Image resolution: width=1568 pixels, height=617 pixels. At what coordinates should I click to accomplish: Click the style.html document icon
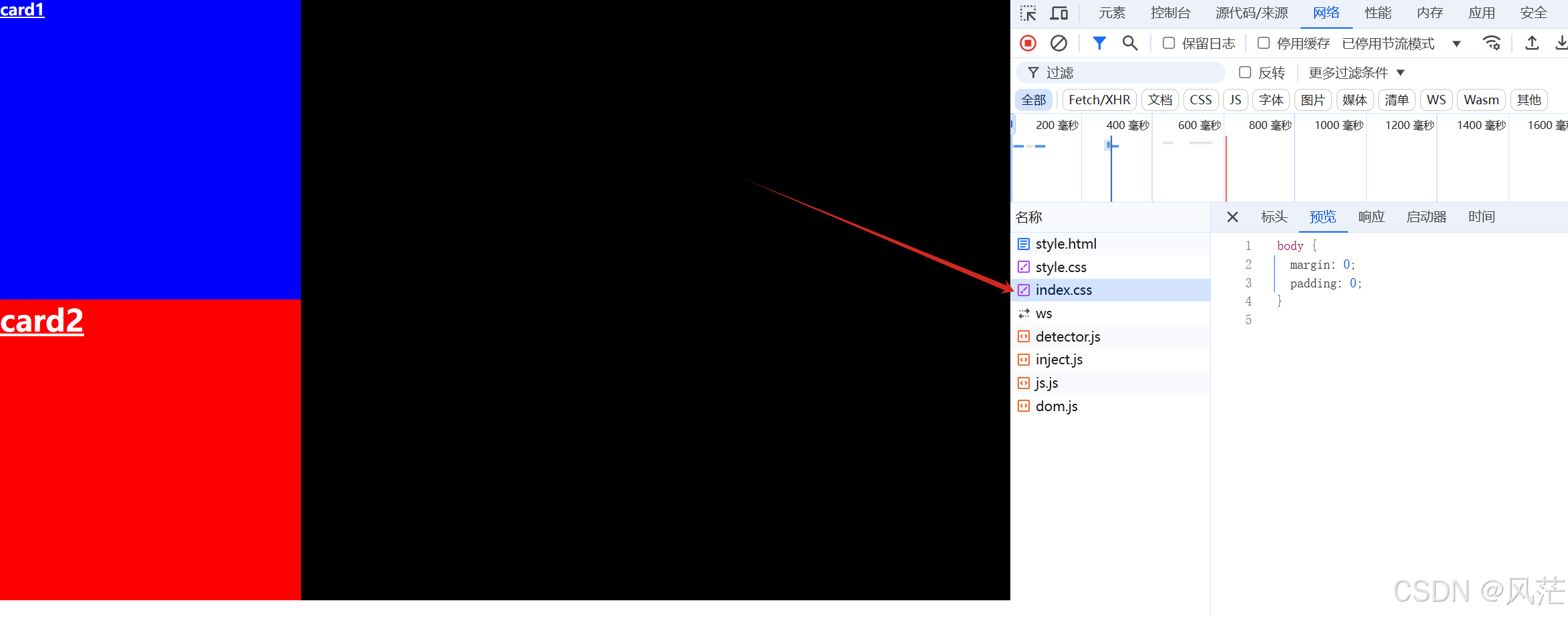[1024, 244]
